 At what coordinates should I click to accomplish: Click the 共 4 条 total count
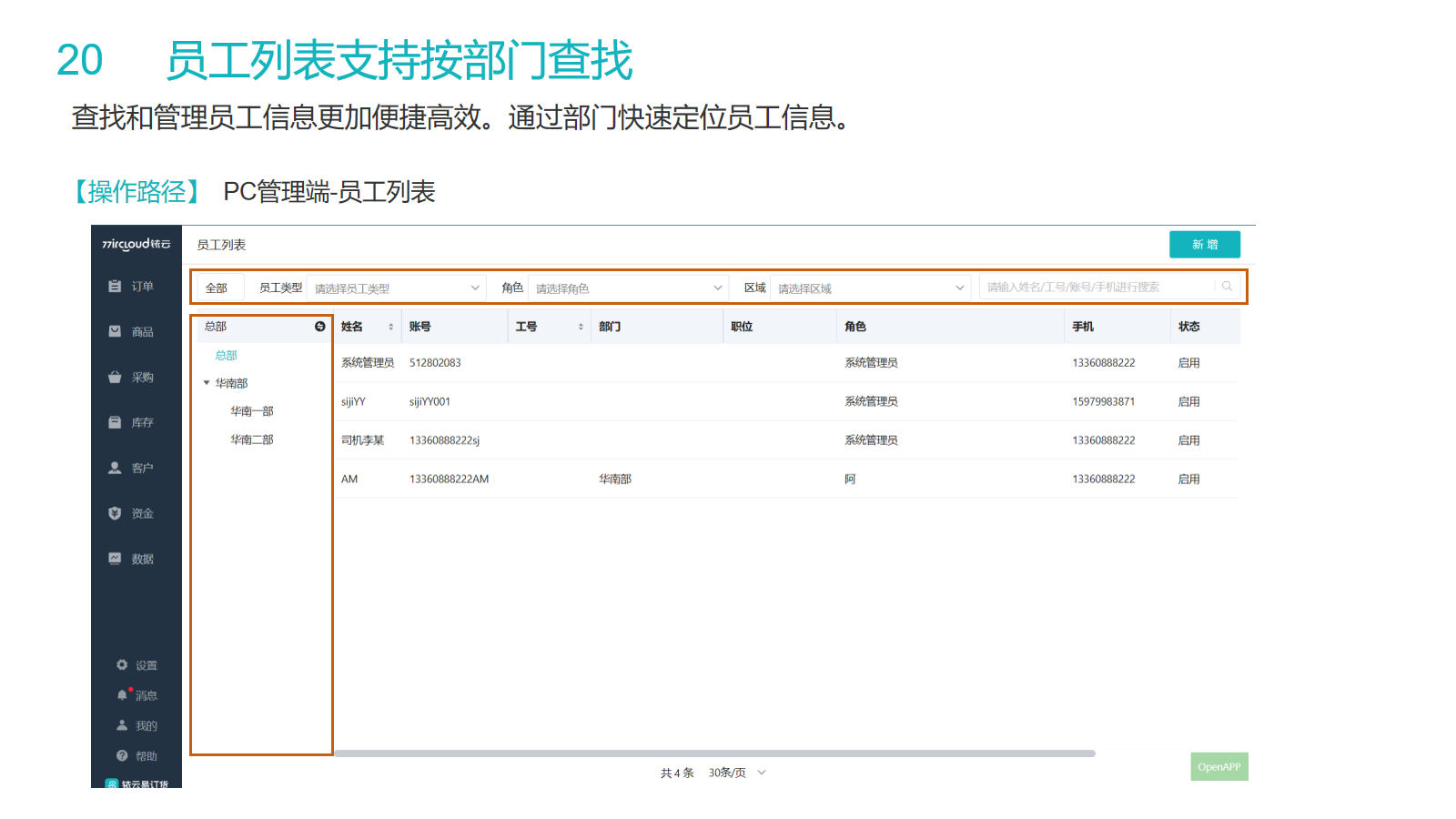point(677,773)
